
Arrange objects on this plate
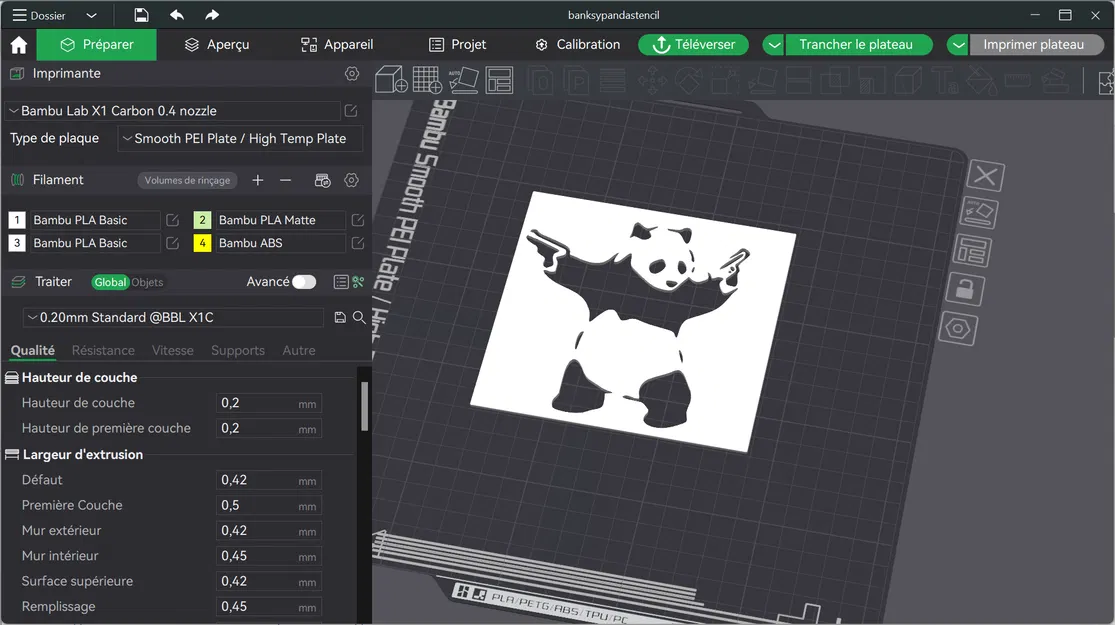[x=972, y=251]
